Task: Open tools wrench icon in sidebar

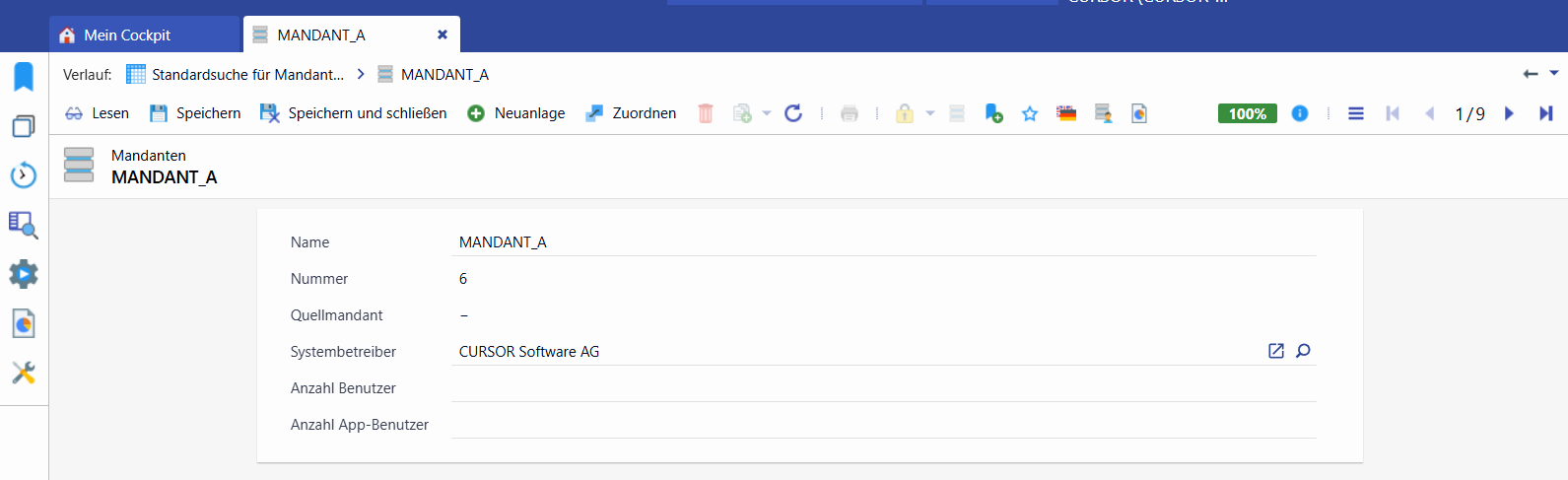Action: 24,373
